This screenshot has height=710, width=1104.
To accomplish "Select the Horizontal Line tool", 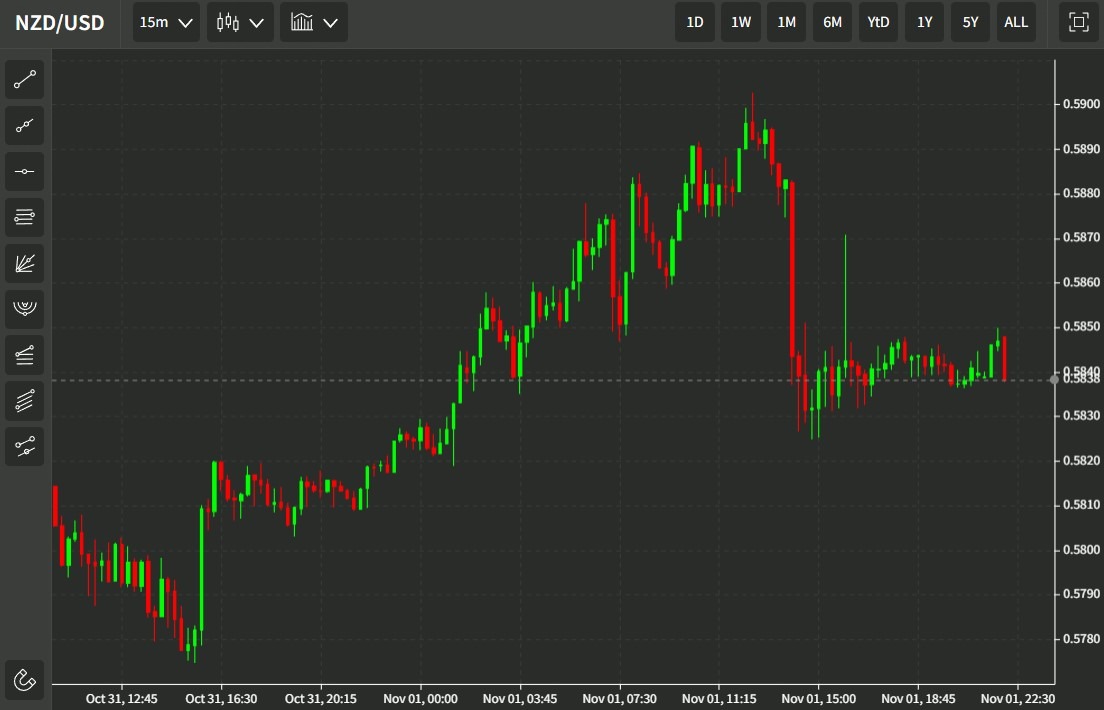I will (x=24, y=171).
